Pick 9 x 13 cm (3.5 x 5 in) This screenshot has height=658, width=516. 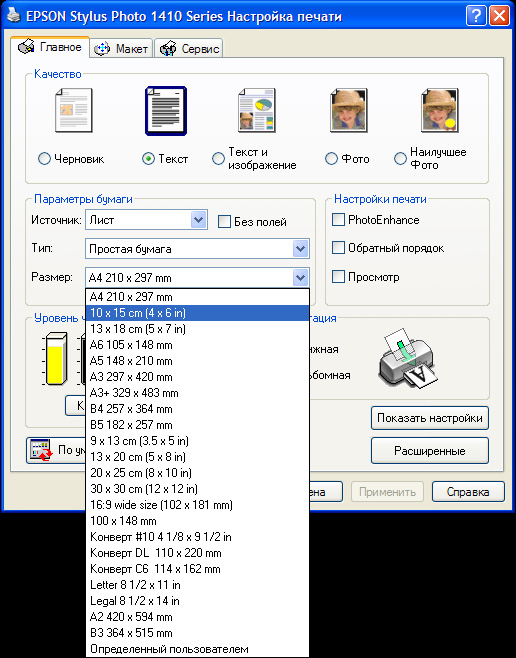point(197,441)
